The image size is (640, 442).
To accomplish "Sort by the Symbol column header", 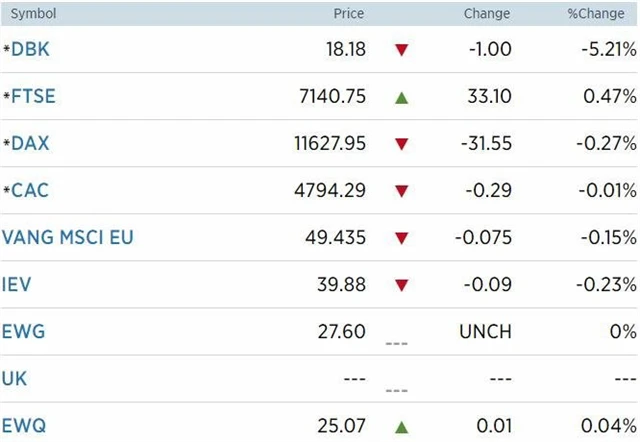I will tap(27, 14).
